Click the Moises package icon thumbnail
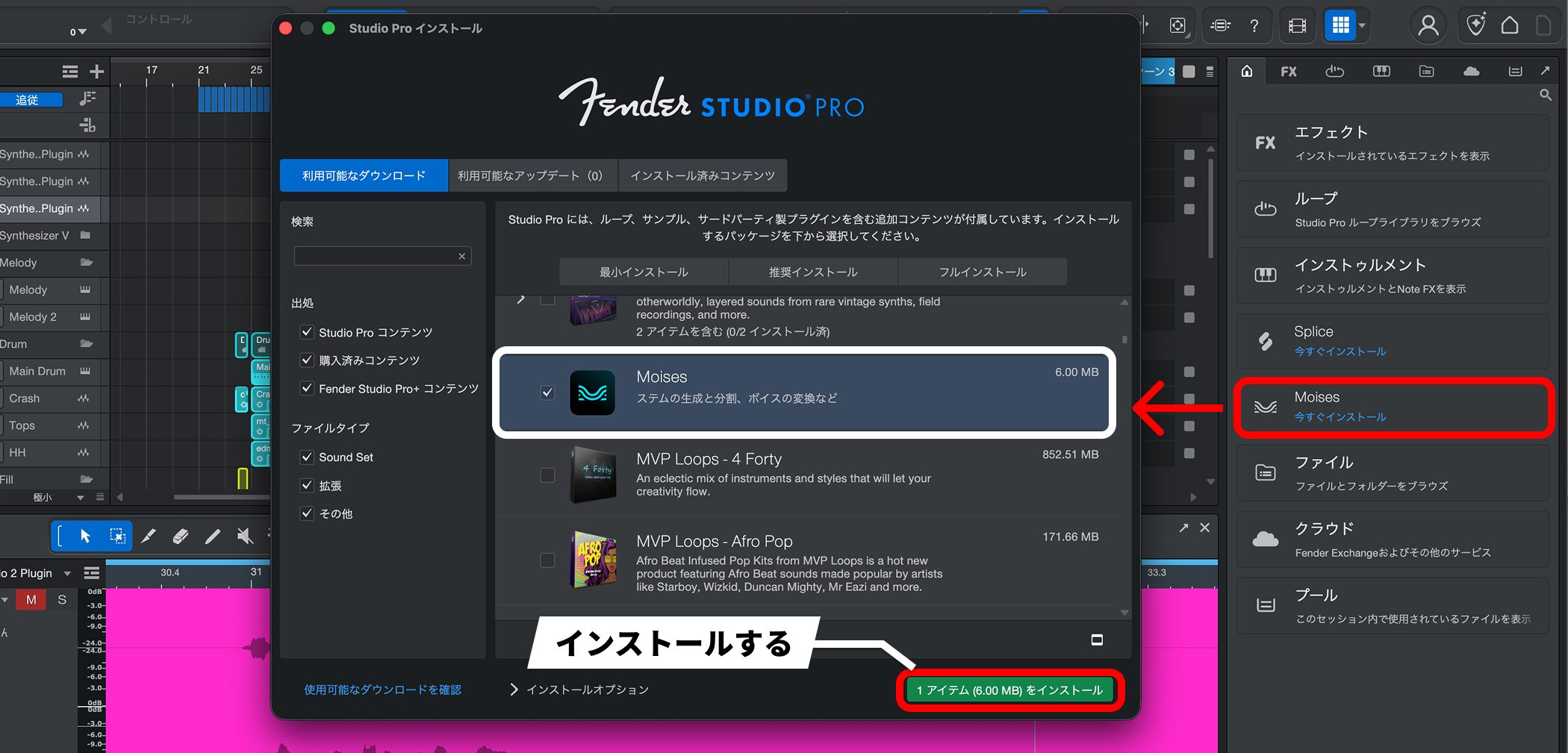 [x=592, y=393]
